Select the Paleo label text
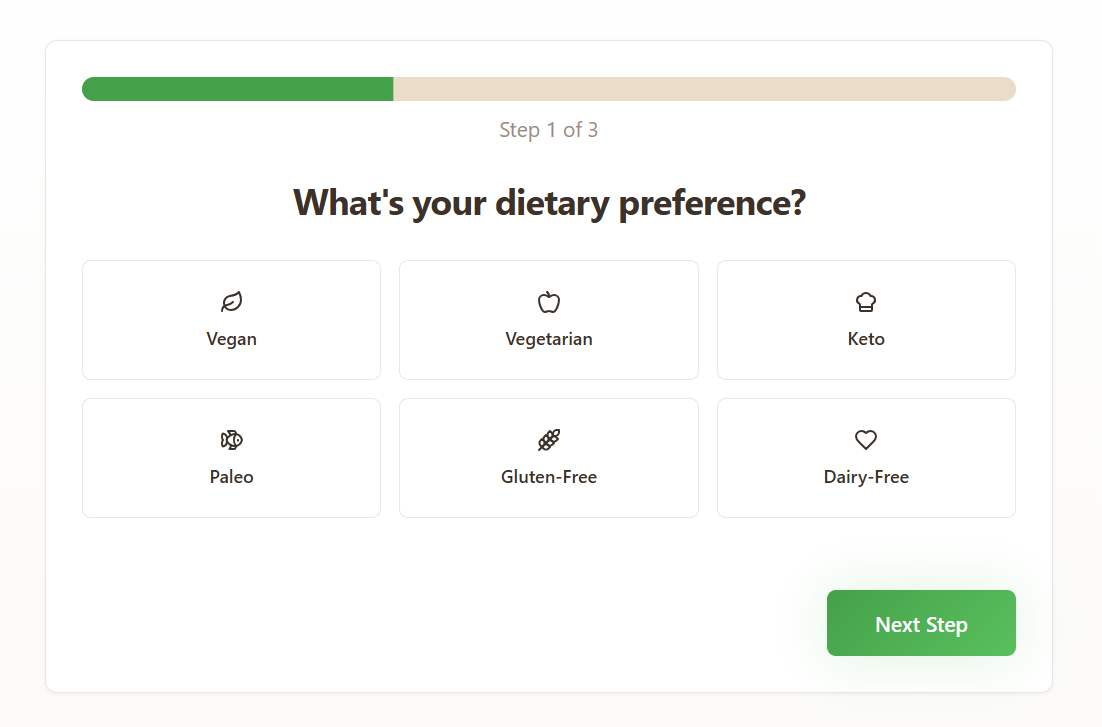 click(231, 477)
